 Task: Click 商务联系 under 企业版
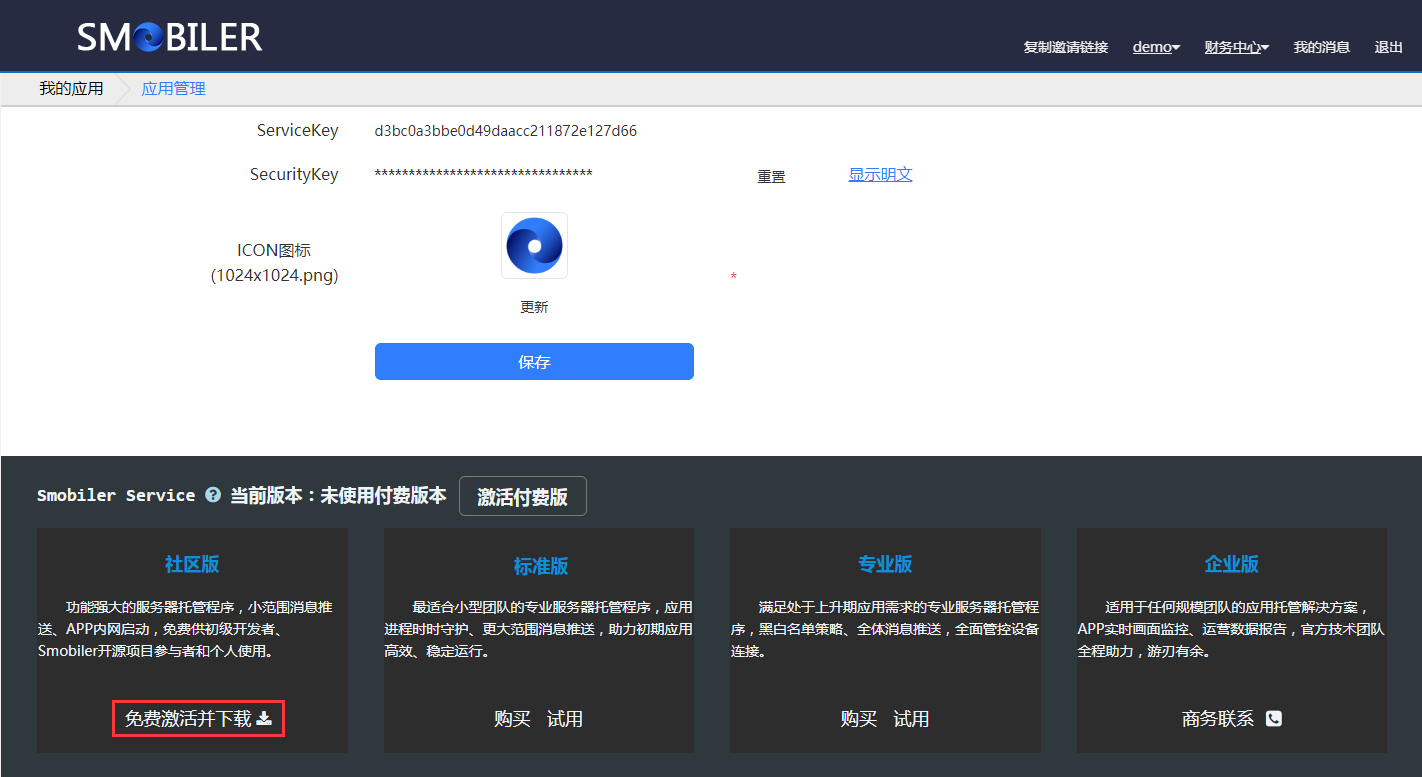pyautogui.click(x=1218, y=719)
